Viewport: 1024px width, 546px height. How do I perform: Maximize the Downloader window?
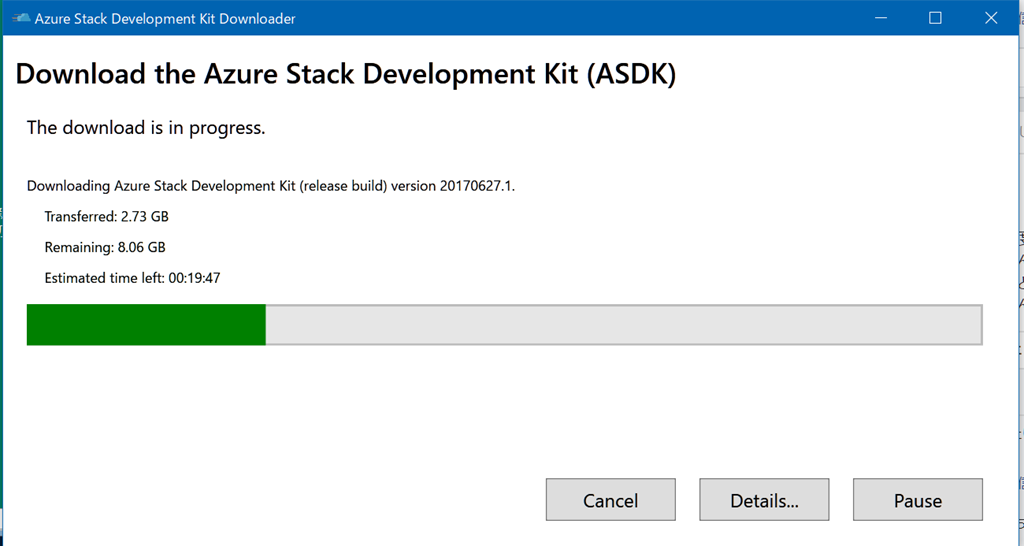936,18
